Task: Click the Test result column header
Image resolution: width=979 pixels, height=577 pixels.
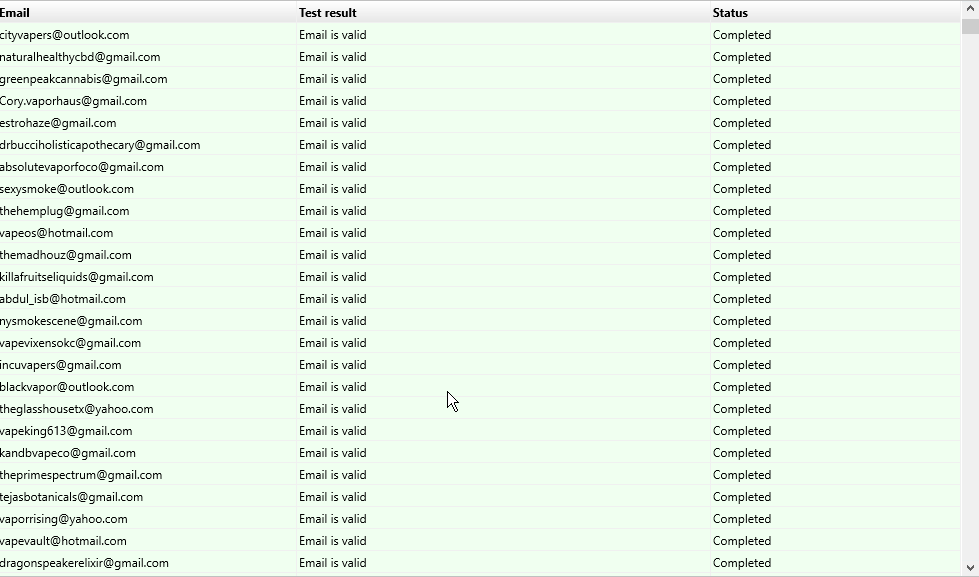Action: [327, 13]
